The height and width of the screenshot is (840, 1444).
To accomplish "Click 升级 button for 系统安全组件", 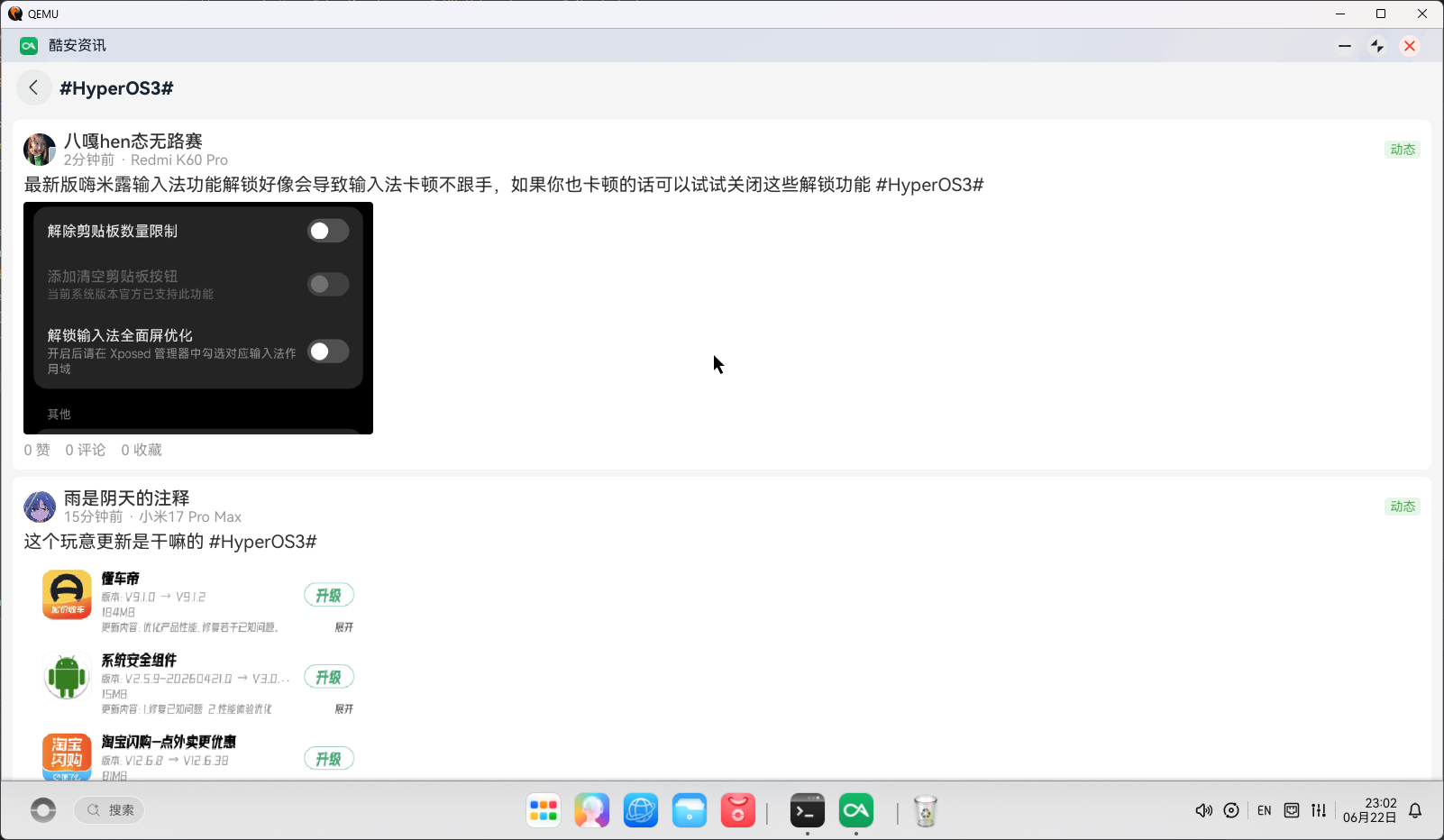I will (x=329, y=677).
